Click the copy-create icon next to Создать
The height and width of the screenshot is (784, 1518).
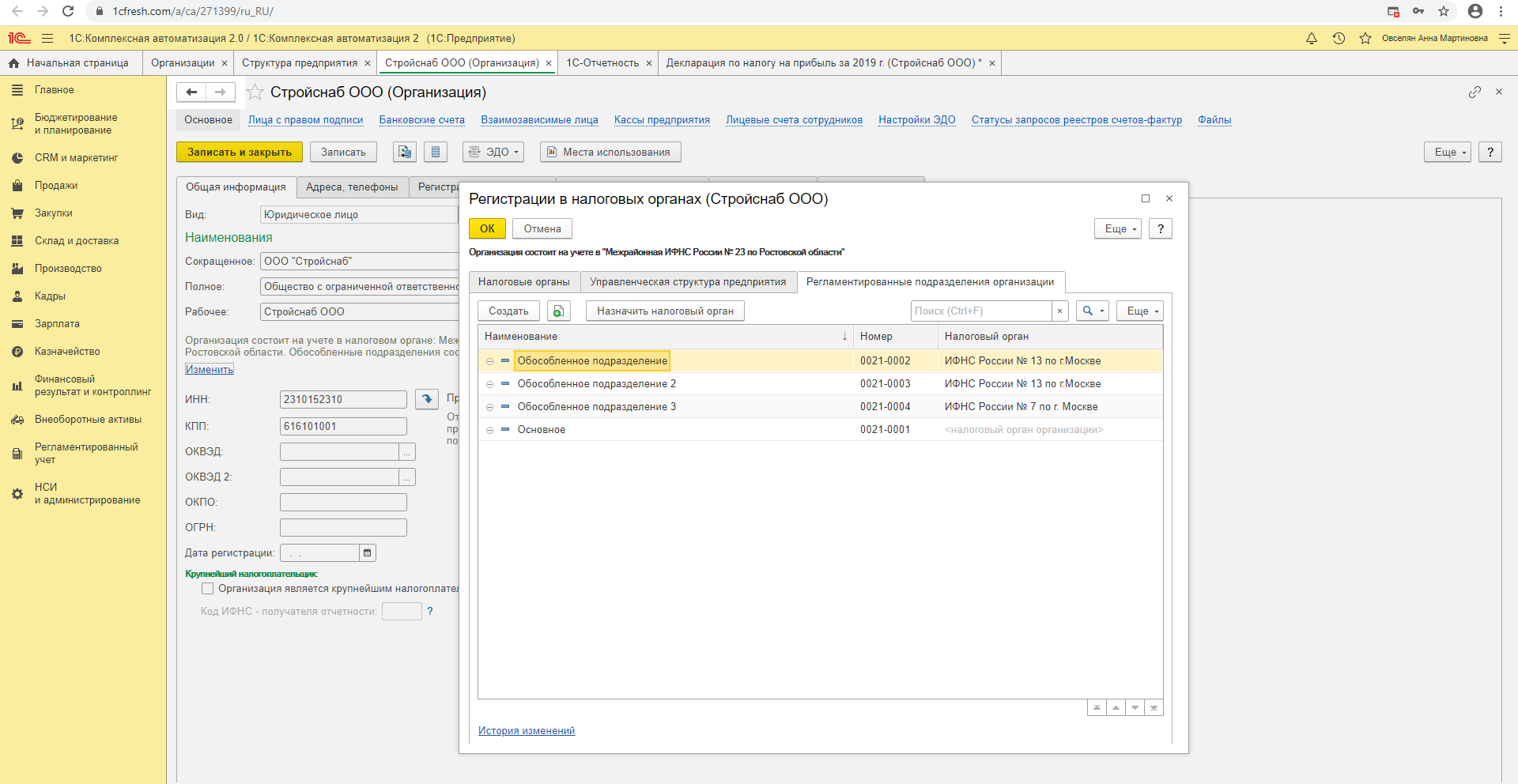pos(559,311)
